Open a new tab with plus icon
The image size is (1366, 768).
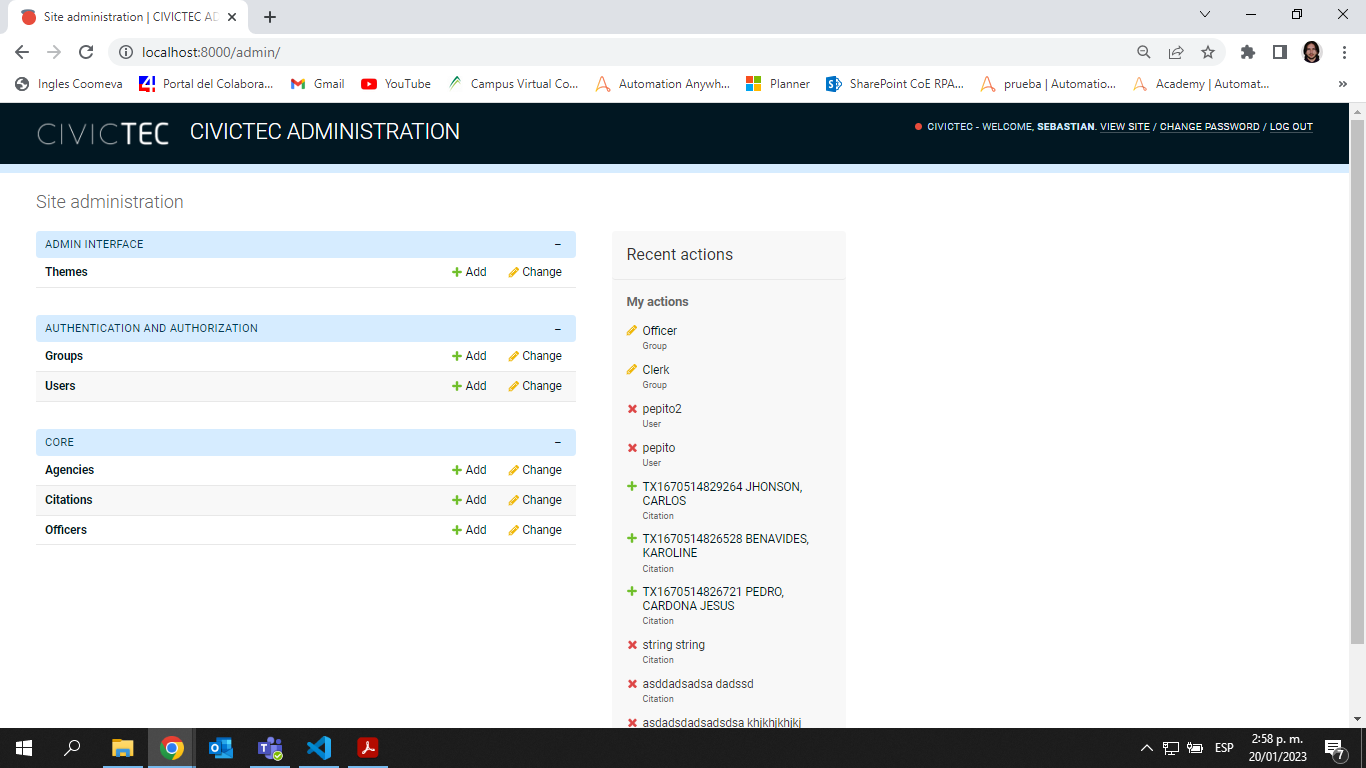270,17
